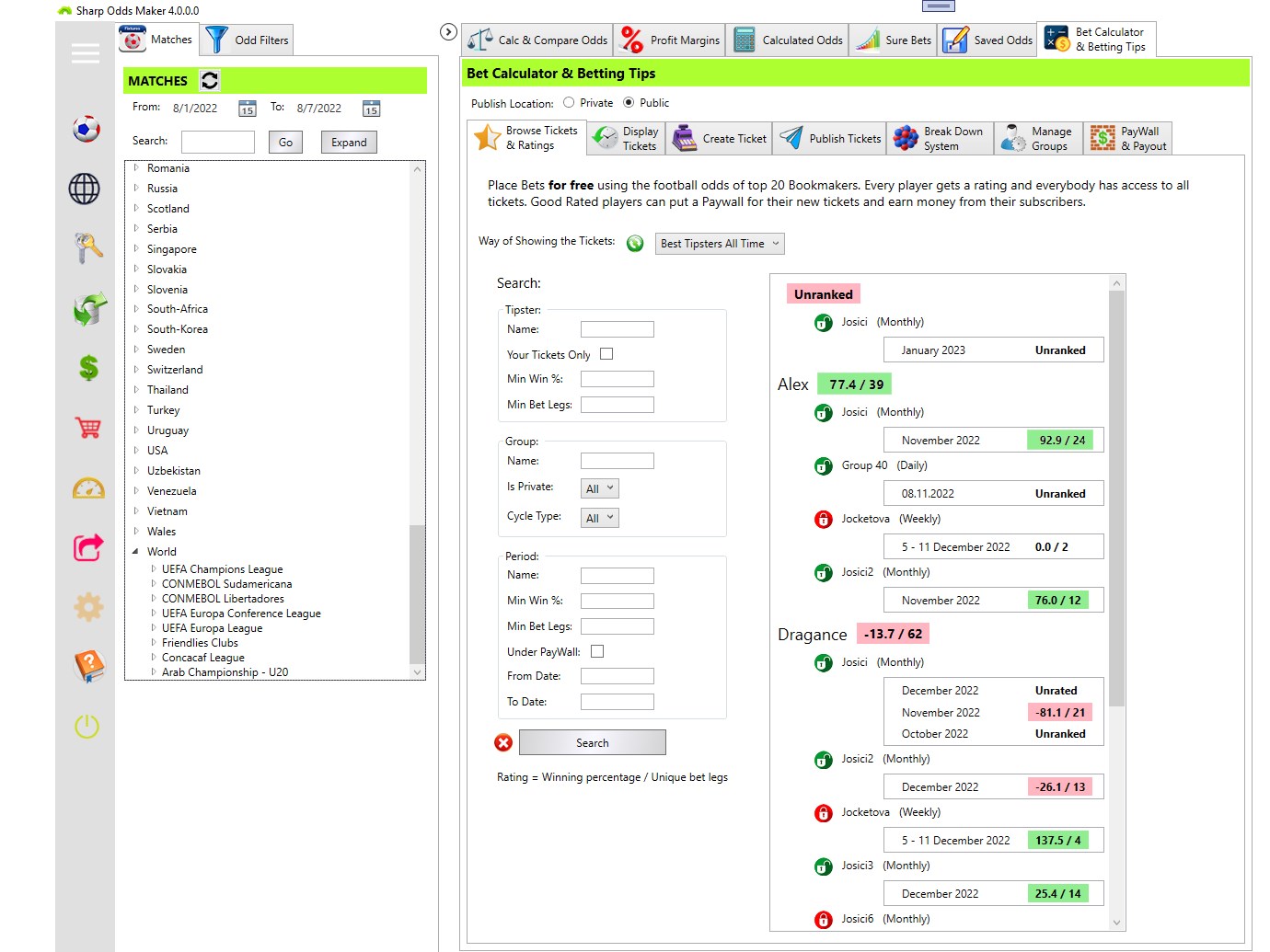1270x952 pixels.
Task: Open the Calculated Odds tab
Action: (788, 40)
